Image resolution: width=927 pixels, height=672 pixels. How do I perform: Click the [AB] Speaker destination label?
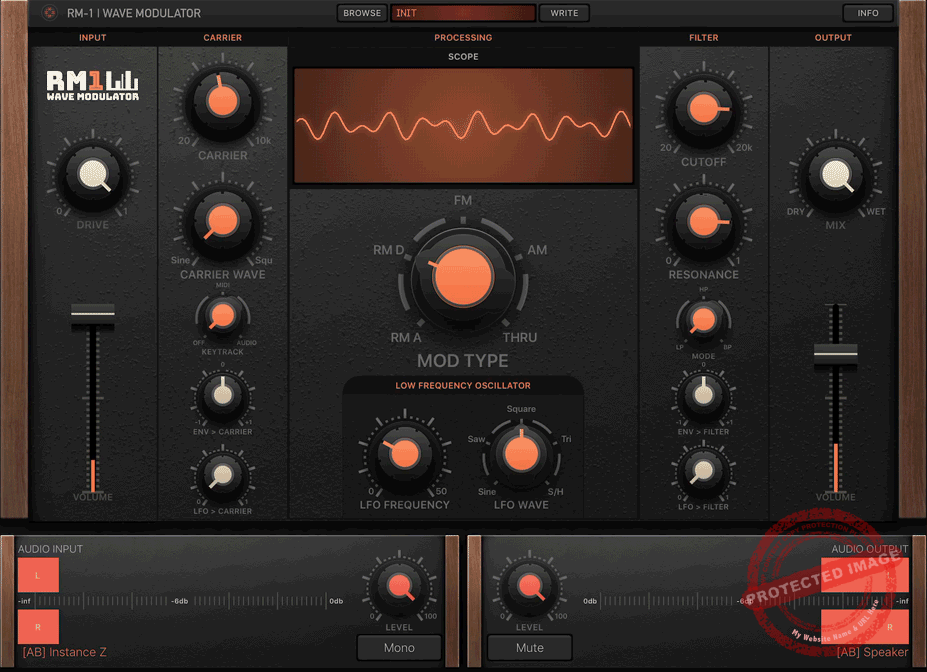click(x=873, y=652)
